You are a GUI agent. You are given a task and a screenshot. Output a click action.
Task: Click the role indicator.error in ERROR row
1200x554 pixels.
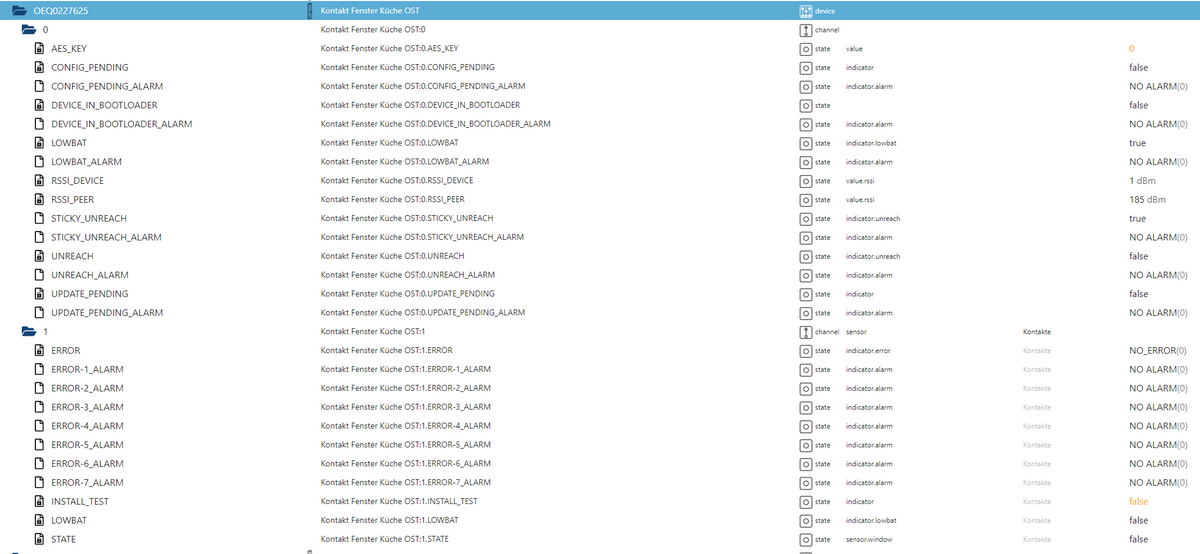coord(868,351)
